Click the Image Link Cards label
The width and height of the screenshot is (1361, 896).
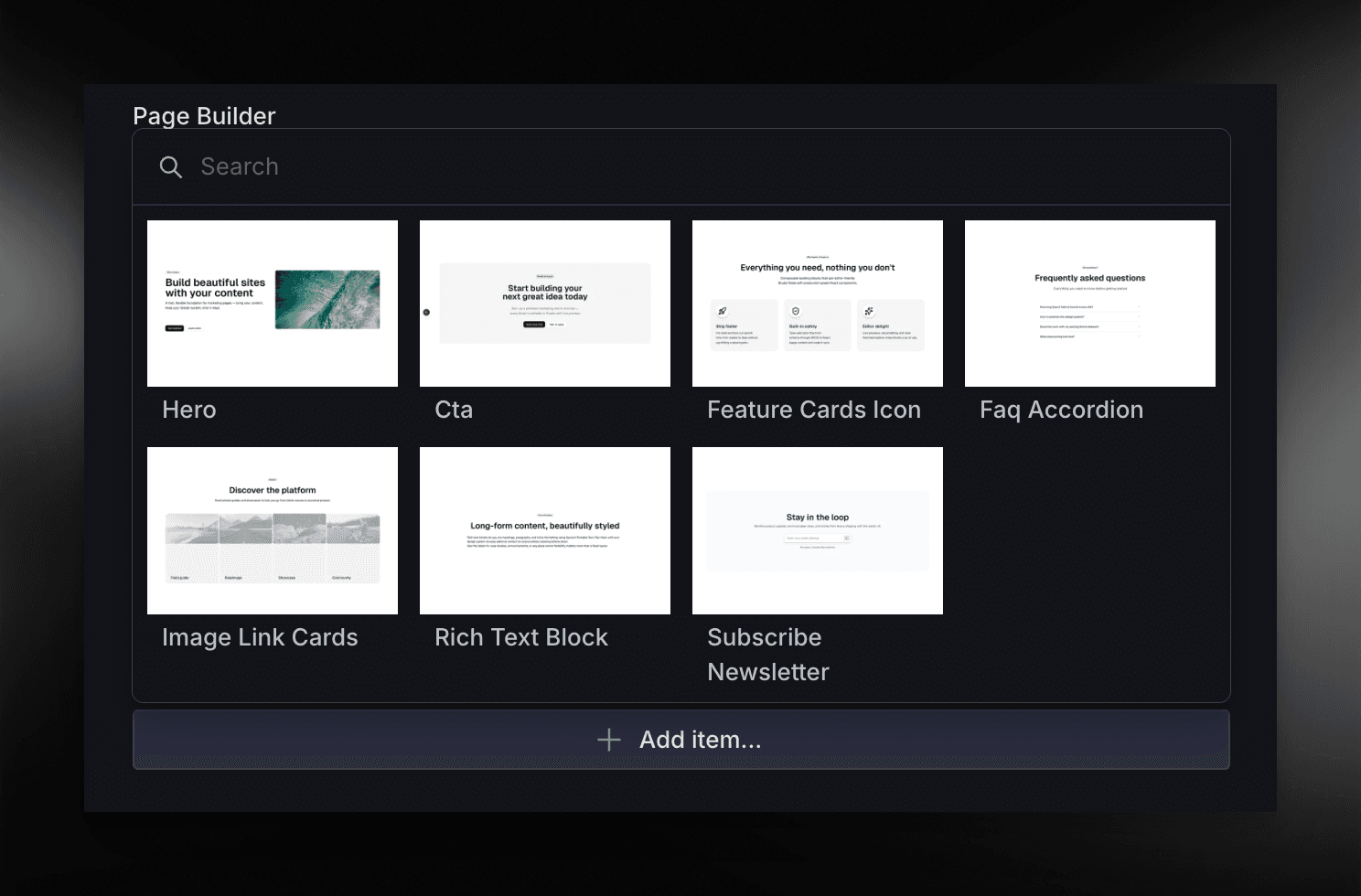(260, 637)
